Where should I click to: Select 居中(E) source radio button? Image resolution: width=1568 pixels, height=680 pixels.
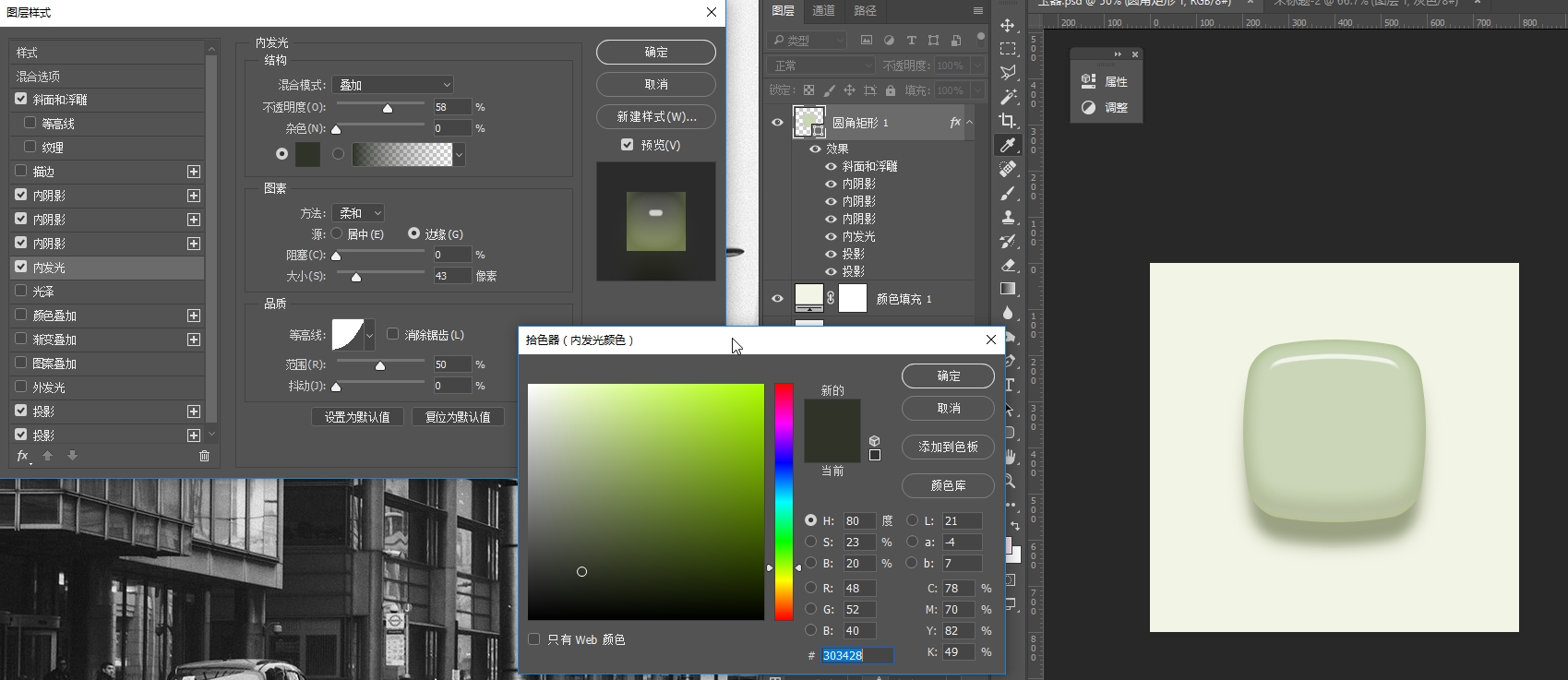tap(337, 233)
